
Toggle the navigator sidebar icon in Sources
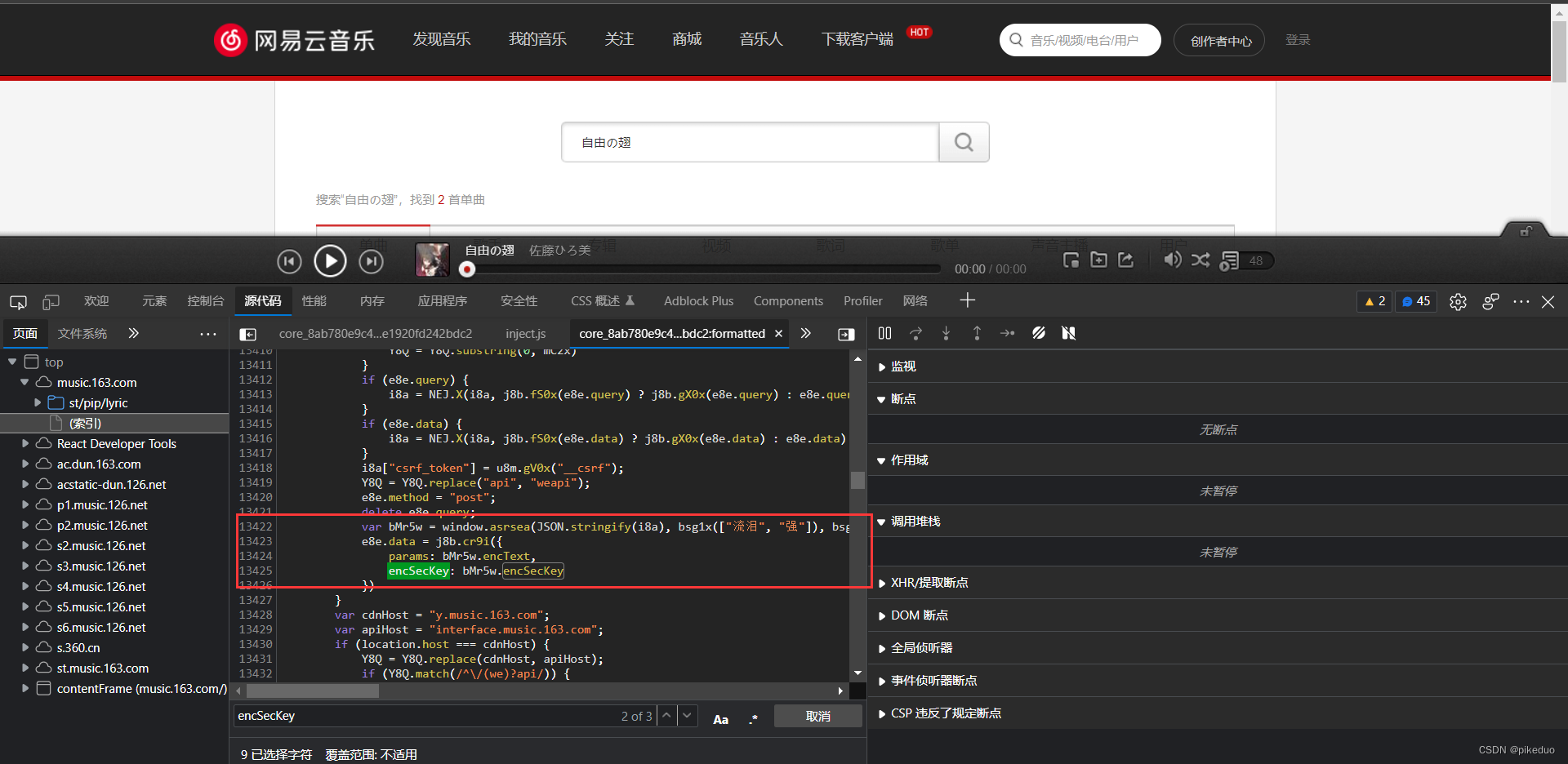[247, 334]
